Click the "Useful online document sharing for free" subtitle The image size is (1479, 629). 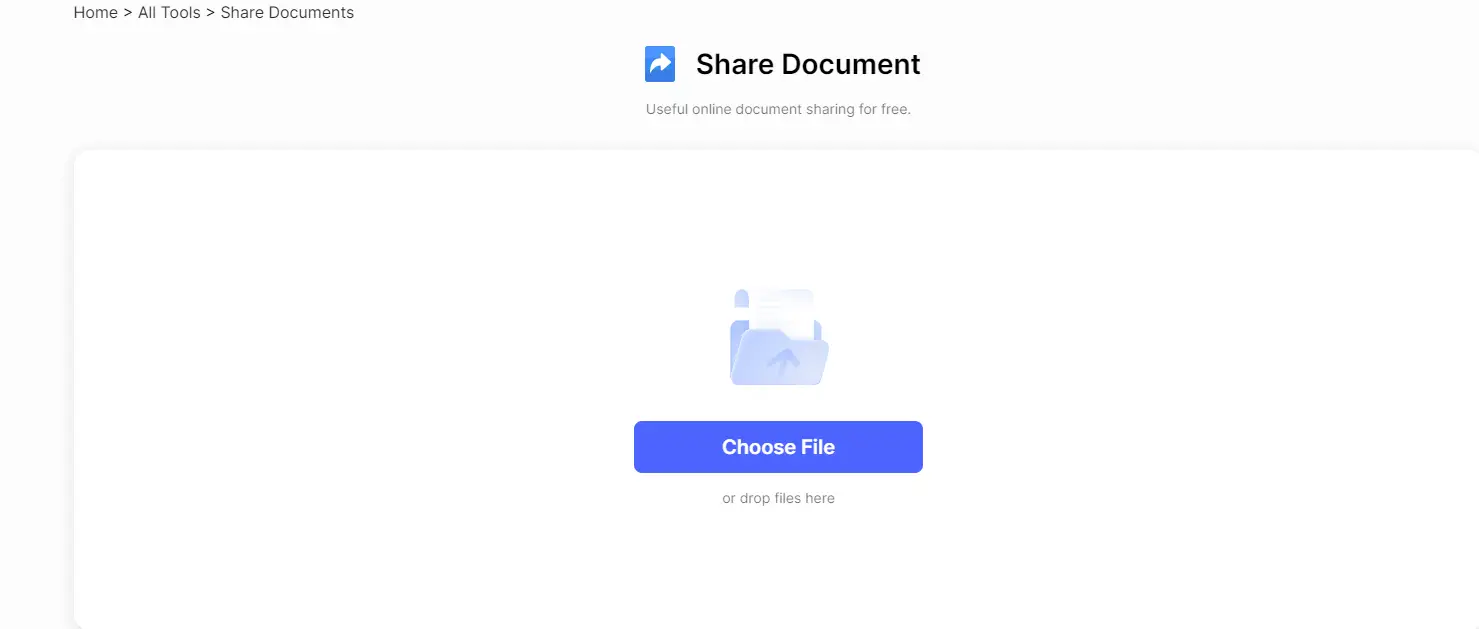pos(778,109)
